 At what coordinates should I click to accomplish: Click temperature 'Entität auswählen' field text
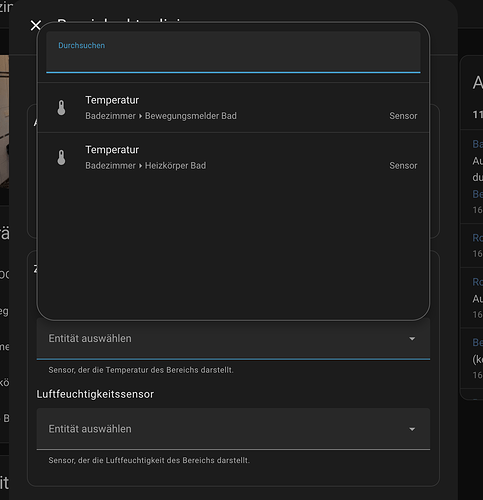(90, 338)
